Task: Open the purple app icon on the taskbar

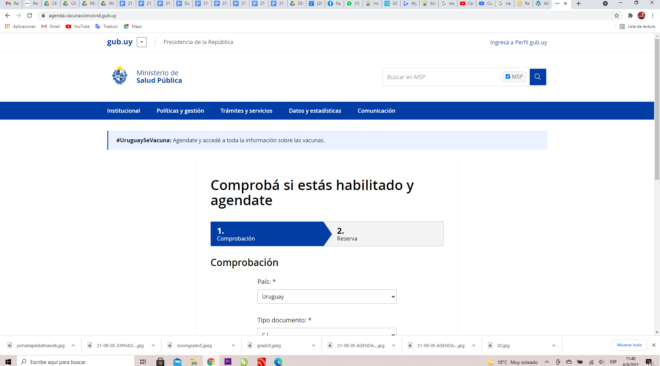Action: [x=228, y=362]
